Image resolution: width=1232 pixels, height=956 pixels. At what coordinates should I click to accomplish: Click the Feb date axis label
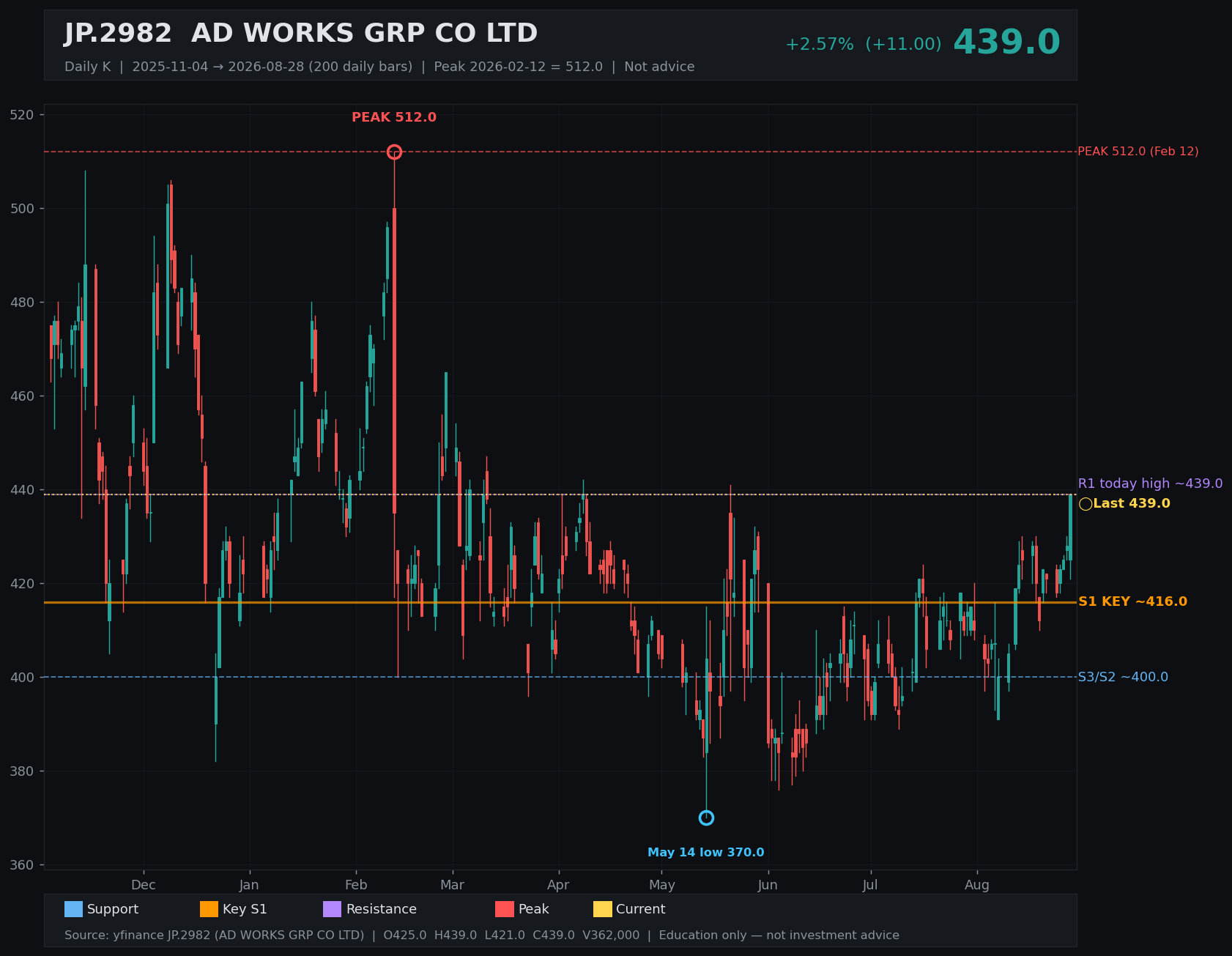(356, 885)
